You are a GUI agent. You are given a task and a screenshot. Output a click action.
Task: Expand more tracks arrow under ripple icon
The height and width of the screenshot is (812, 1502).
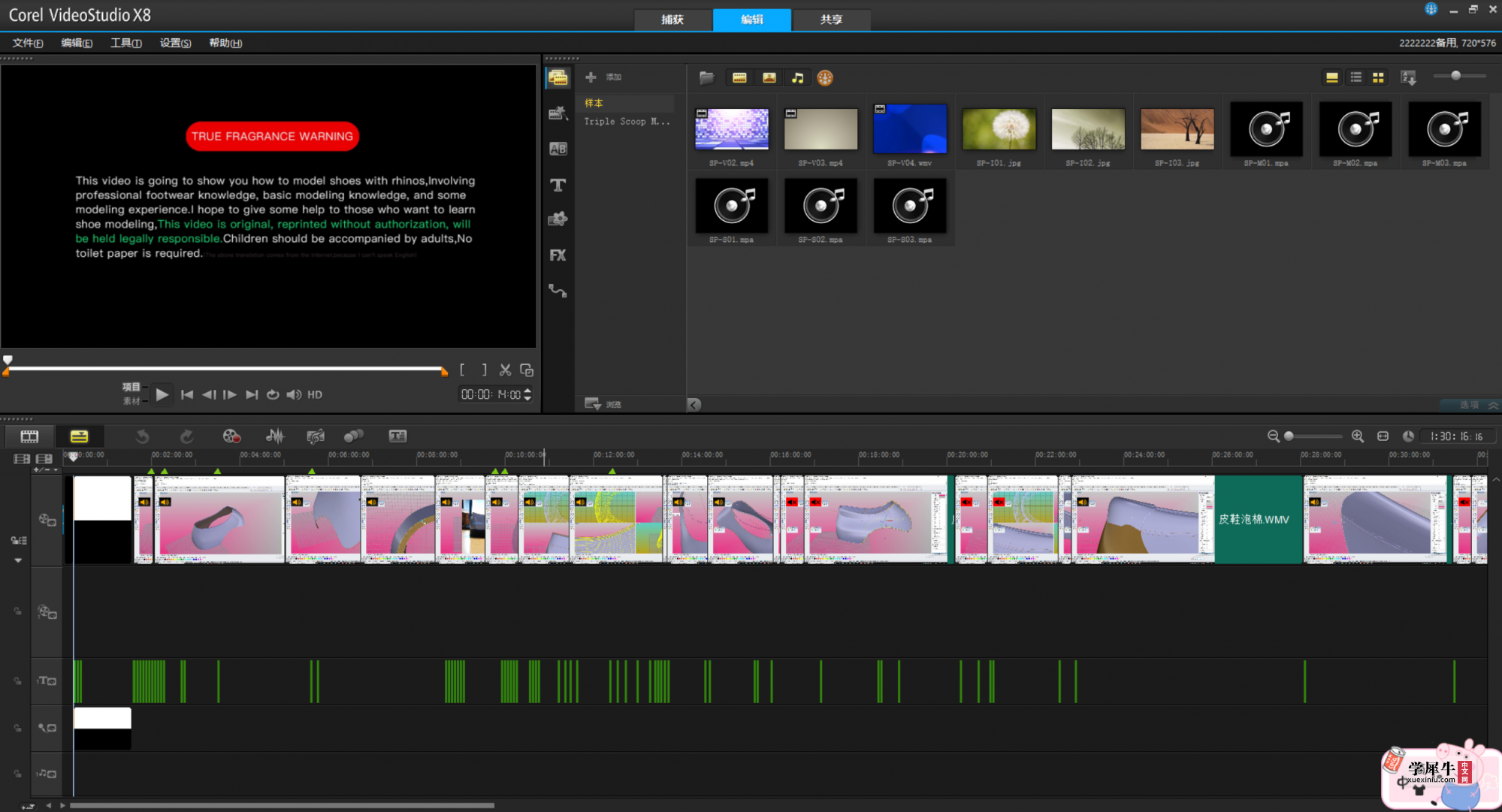(x=18, y=560)
